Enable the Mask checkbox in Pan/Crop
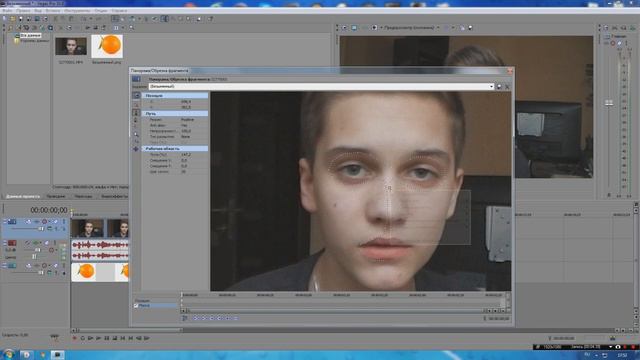Screen dimensions: 640x360 tap(136, 305)
